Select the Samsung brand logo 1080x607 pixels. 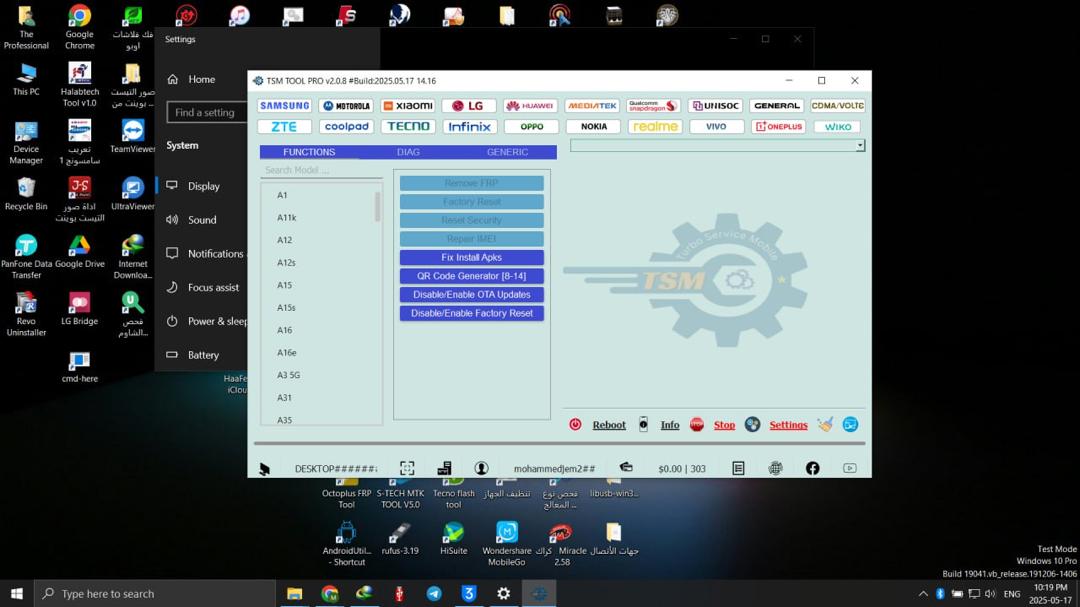click(284, 105)
